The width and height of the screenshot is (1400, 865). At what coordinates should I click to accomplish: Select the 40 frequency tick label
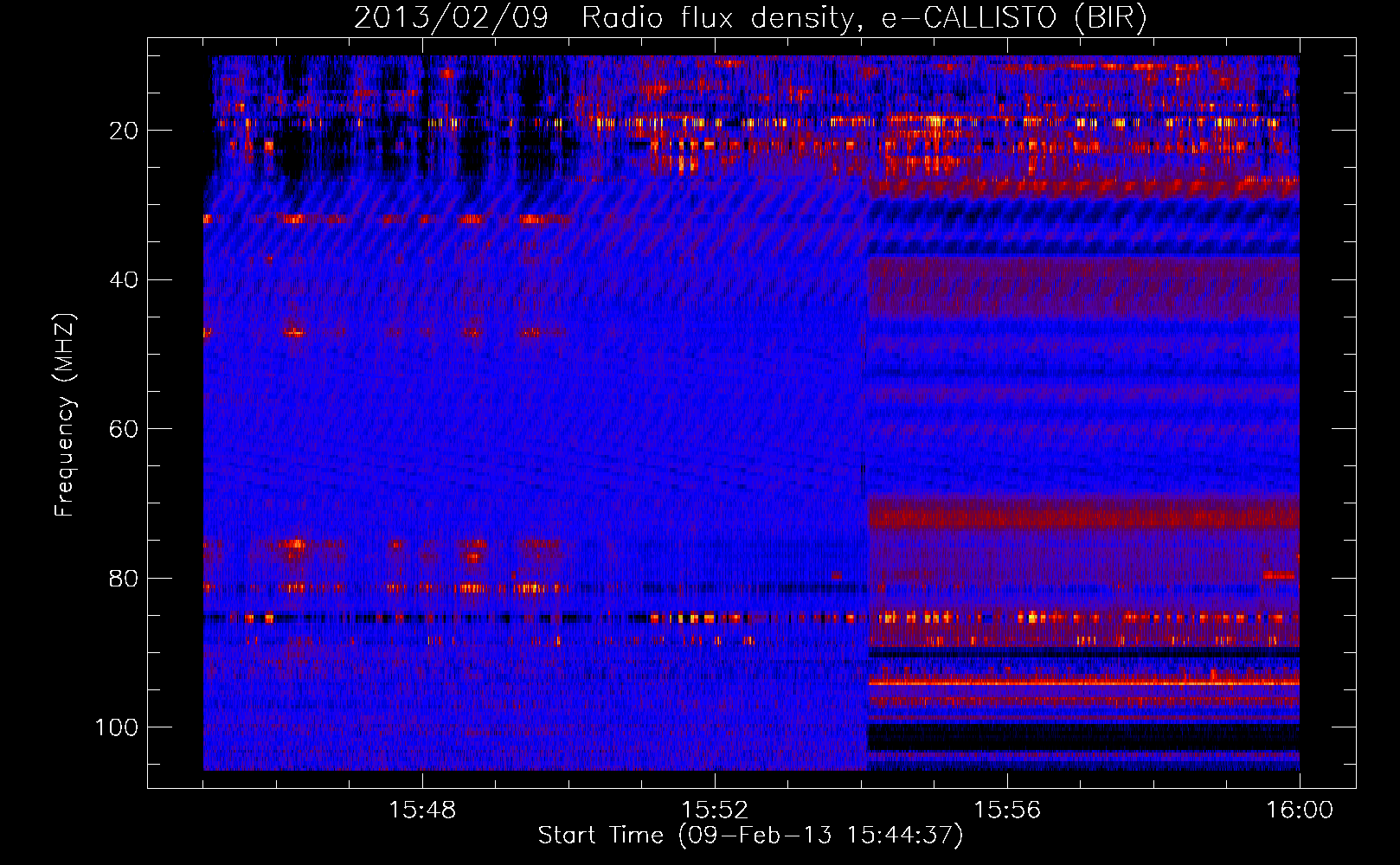pyautogui.click(x=124, y=280)
